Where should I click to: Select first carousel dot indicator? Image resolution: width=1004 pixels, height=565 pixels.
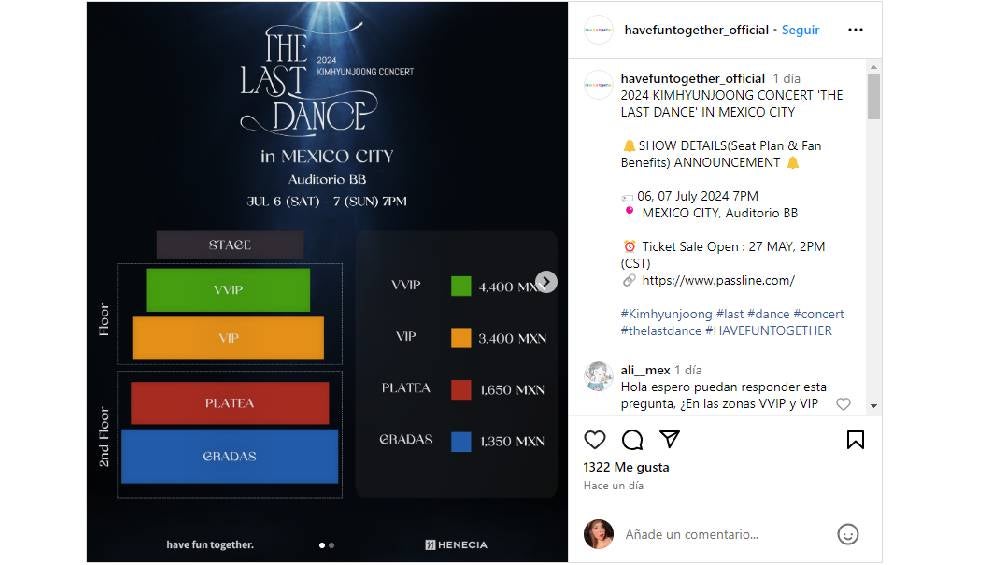(322, 545)
